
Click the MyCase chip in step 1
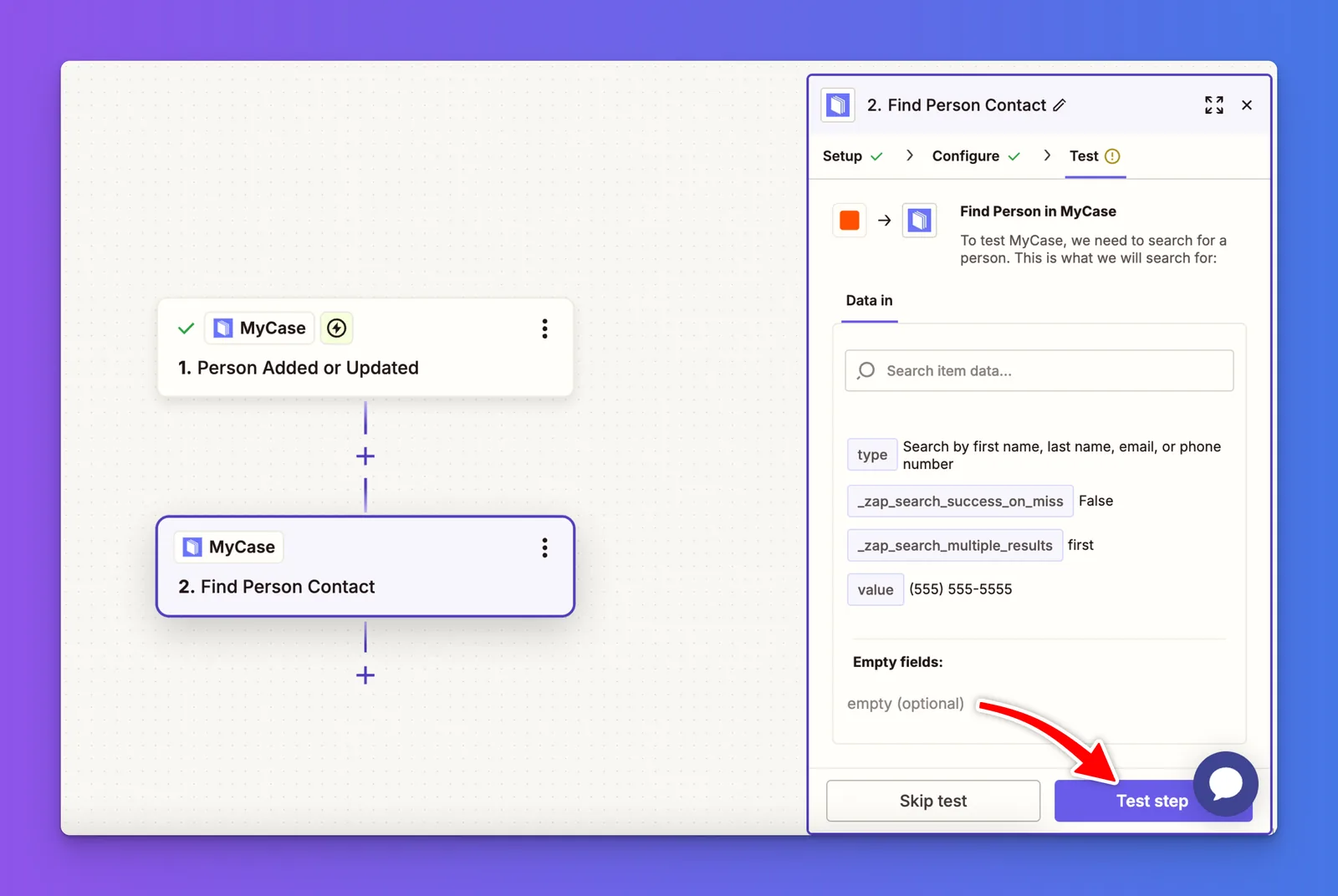(x=259, y=328)
